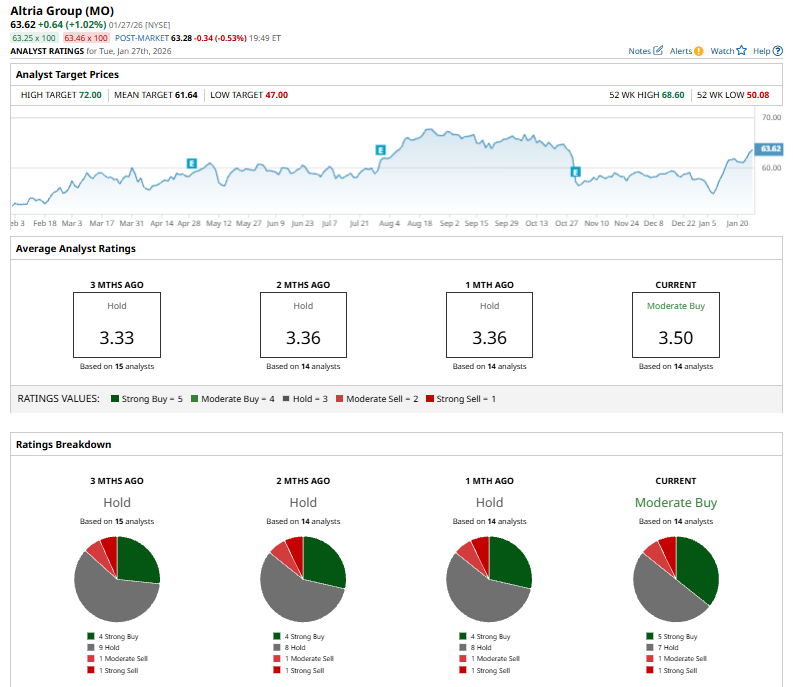This screenshot has height=687, width=793.
Task: Click the 2 MTHS AGO pie chart
Action: click(x=303, y=579)
